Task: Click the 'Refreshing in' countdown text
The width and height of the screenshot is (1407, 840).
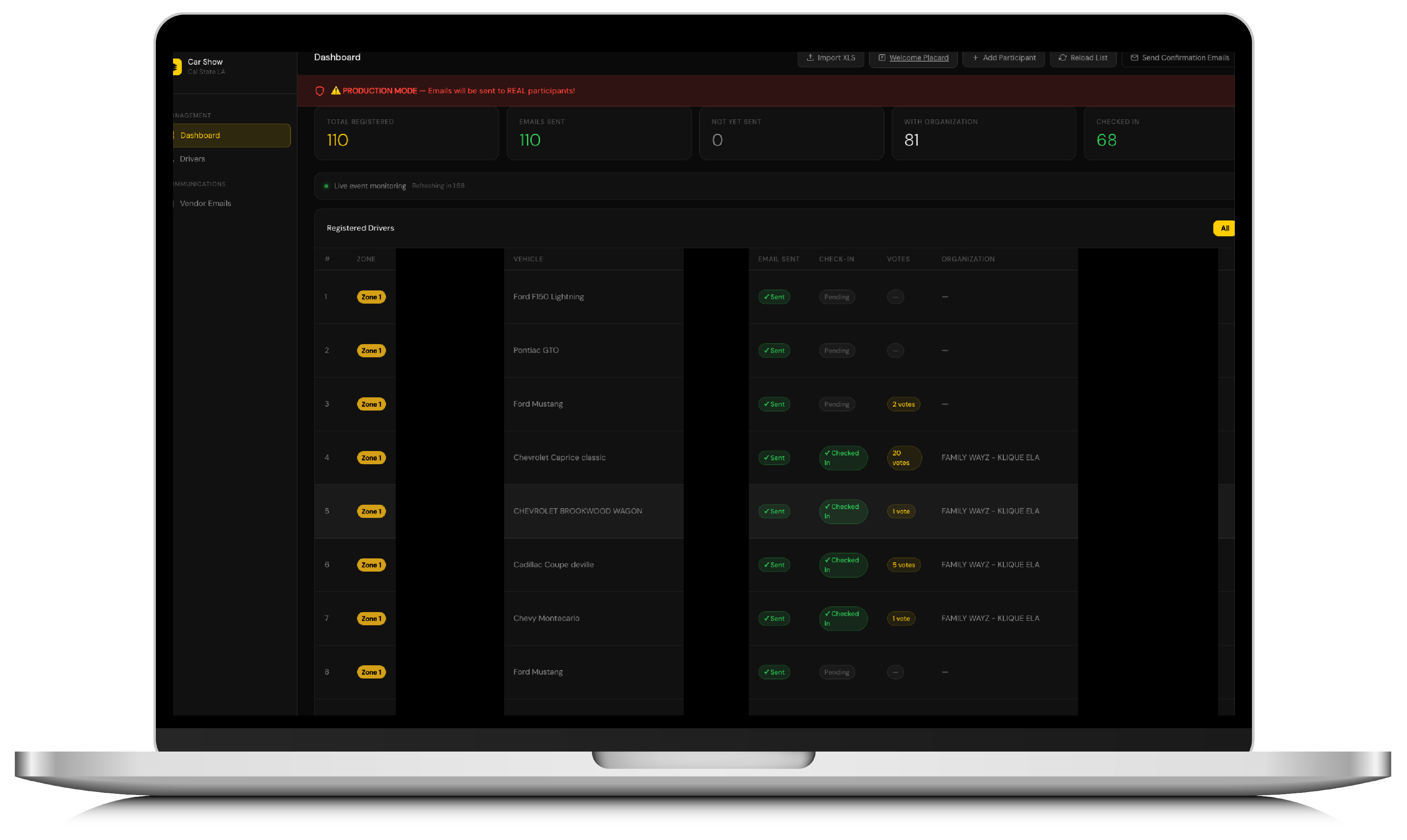Action: [438, 186]
